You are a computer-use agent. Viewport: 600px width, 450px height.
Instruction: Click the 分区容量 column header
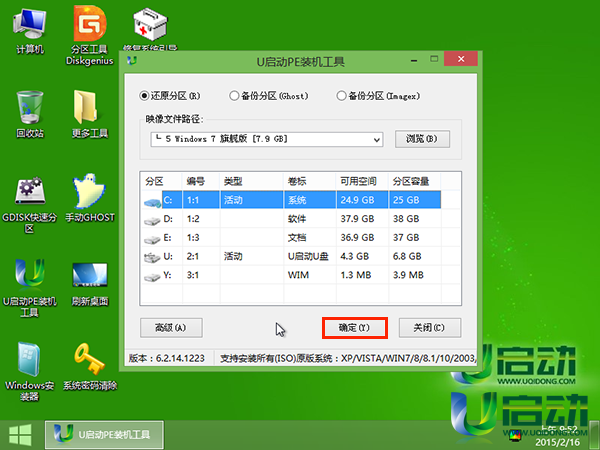(414, 181)
